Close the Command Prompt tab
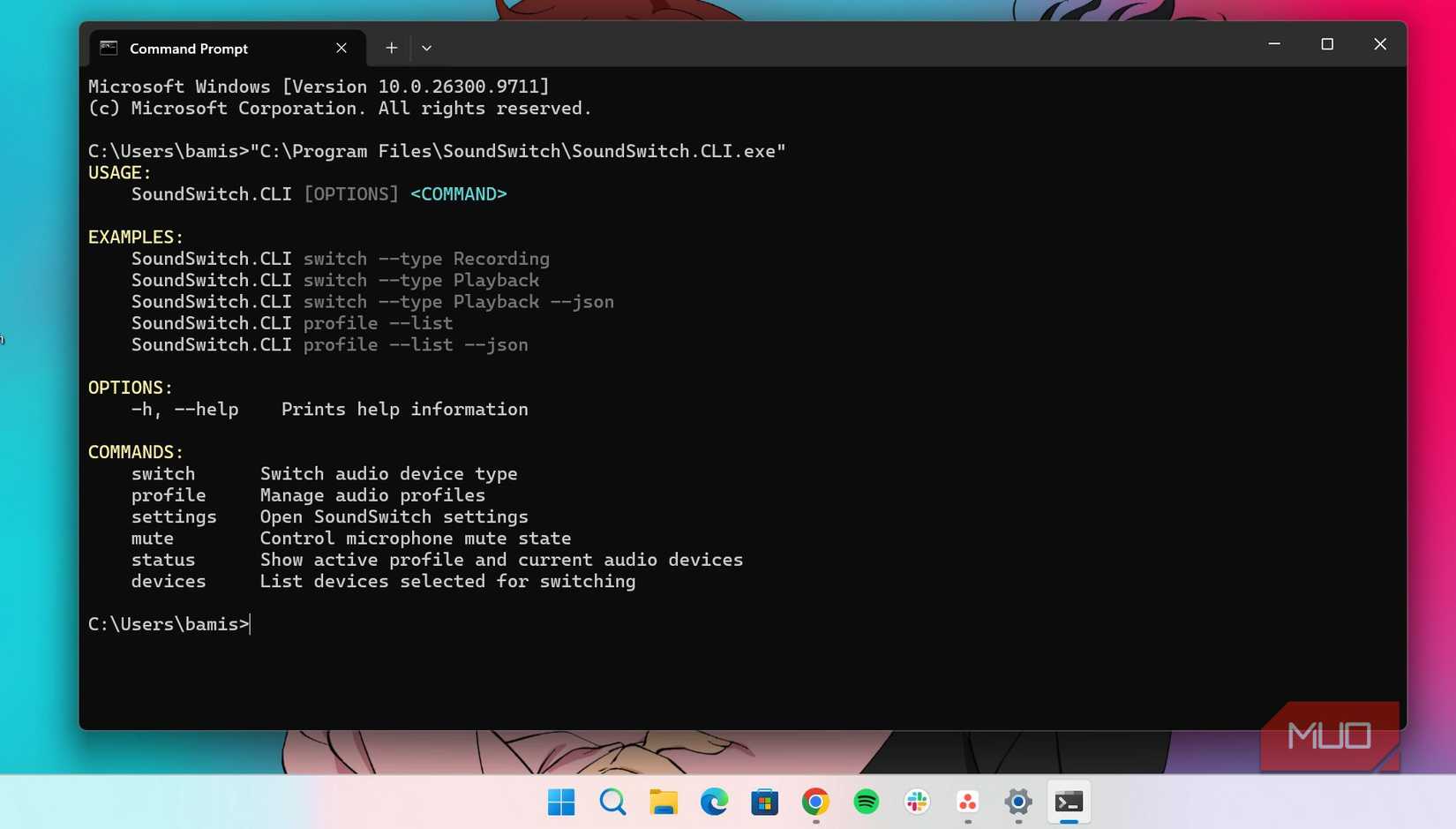The width and height of the screenshot is (1456, 829). (x=341, y=48)
